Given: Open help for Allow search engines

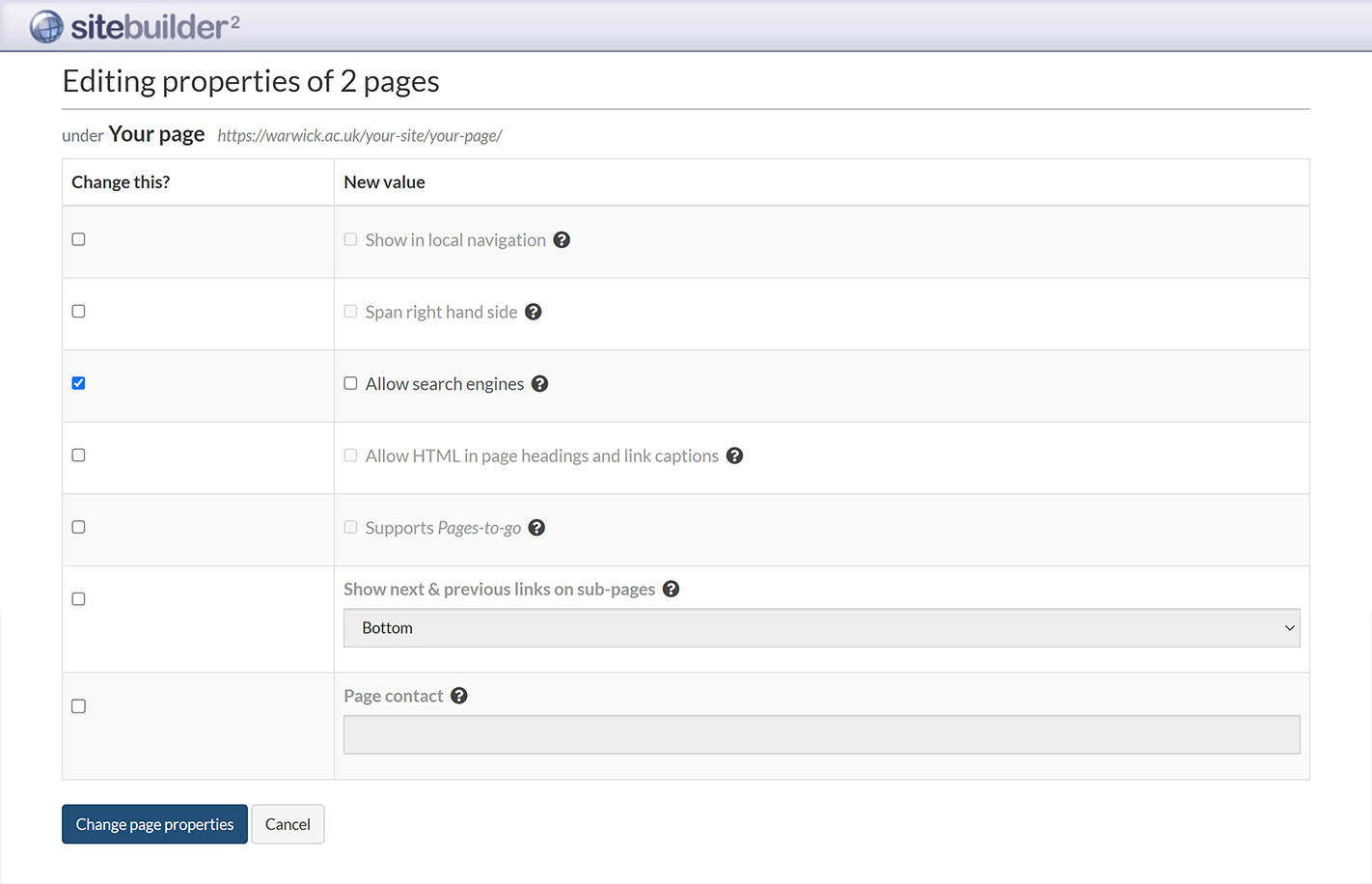Looking at the screenshot, I should (540, 384).
